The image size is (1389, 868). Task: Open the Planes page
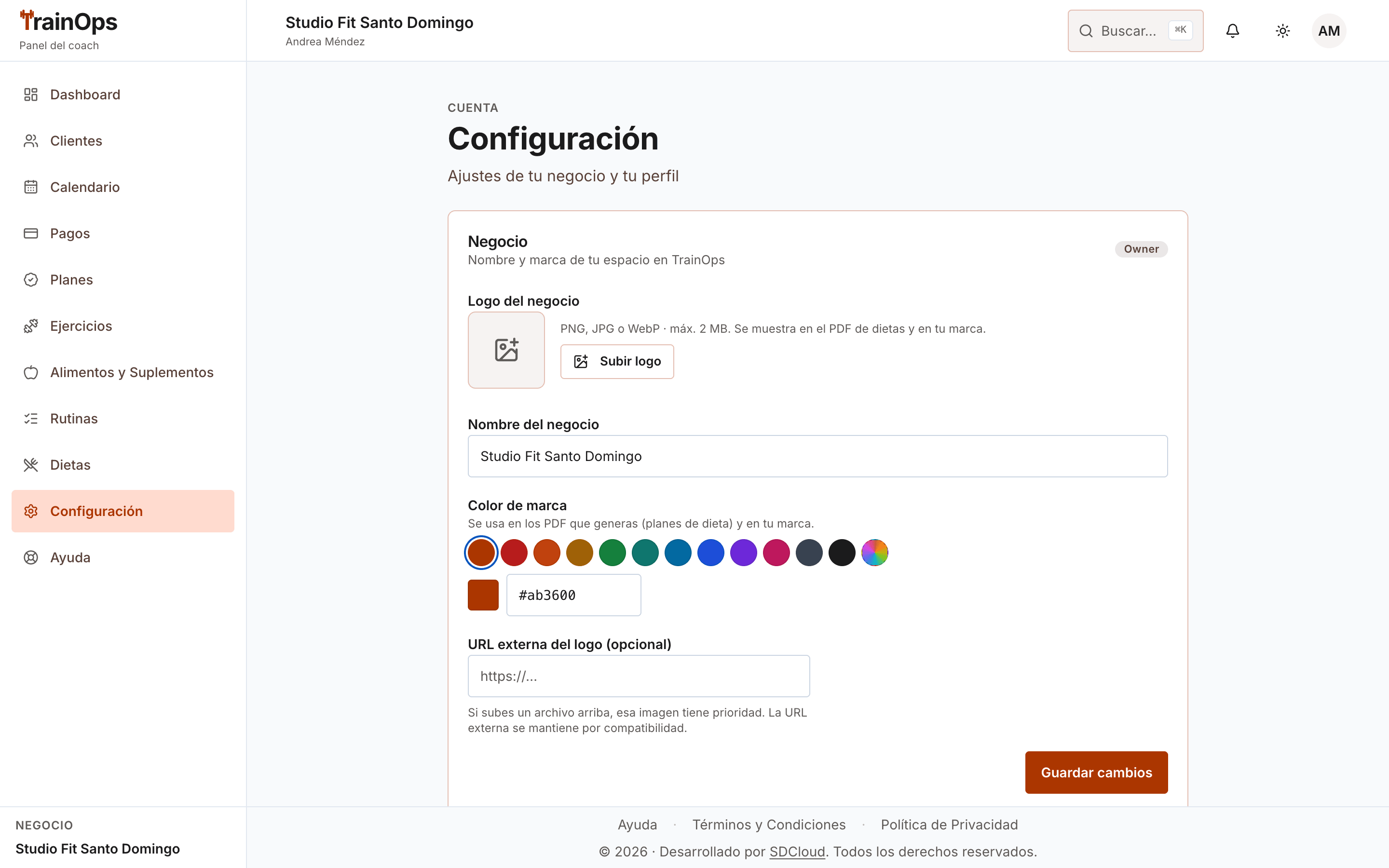(123, 280)
